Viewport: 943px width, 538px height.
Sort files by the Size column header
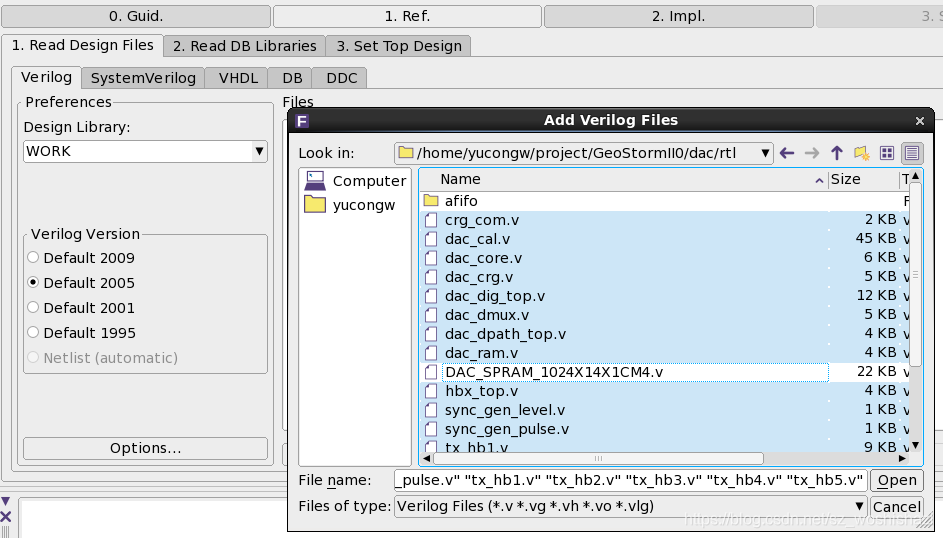[863, 179]
